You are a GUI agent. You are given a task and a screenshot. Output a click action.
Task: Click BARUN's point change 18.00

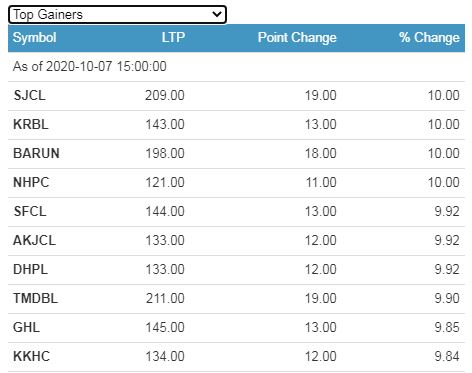(x=321, y=154)
